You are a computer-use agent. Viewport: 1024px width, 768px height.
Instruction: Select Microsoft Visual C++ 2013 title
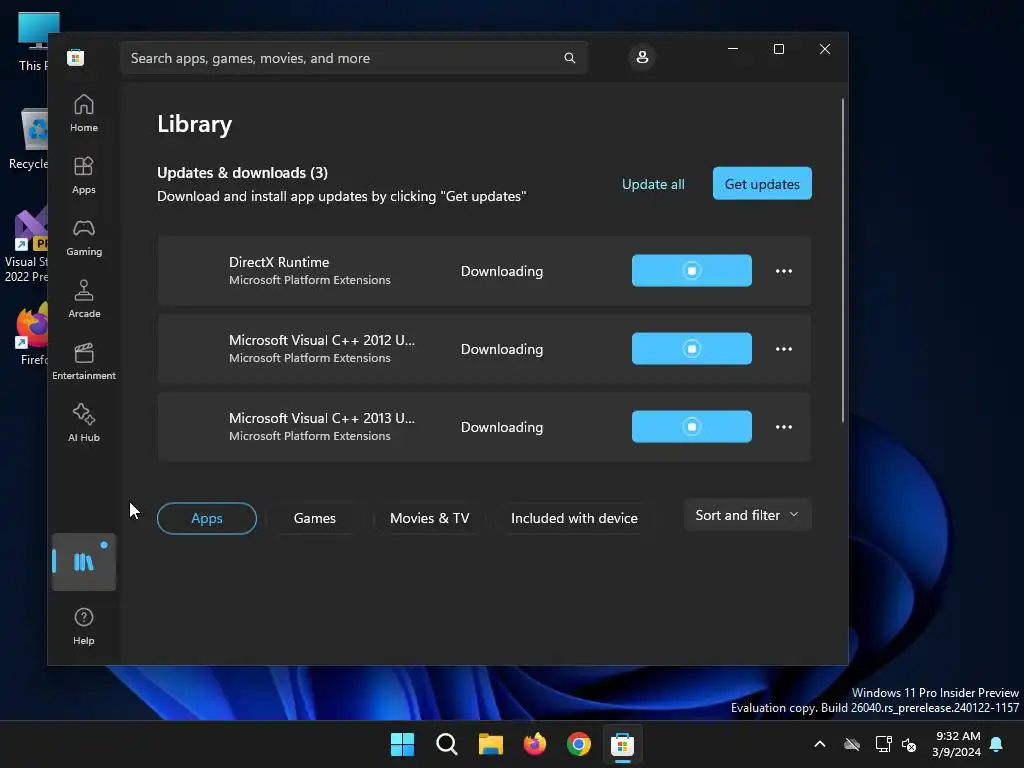pos(322,418)
